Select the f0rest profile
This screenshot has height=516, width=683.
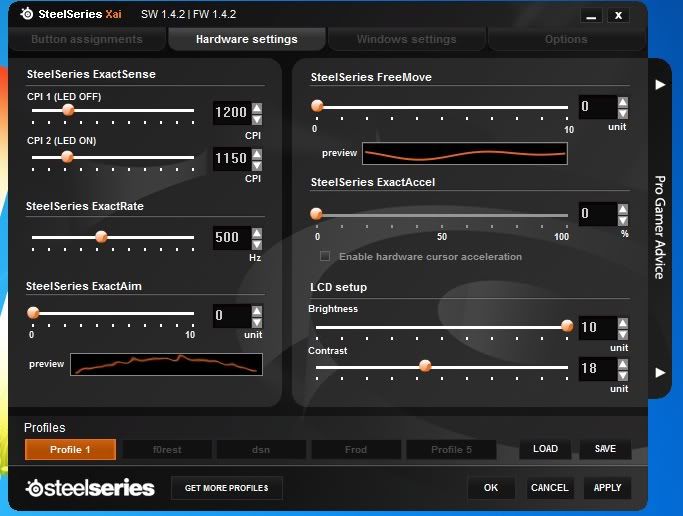point(167,449)
